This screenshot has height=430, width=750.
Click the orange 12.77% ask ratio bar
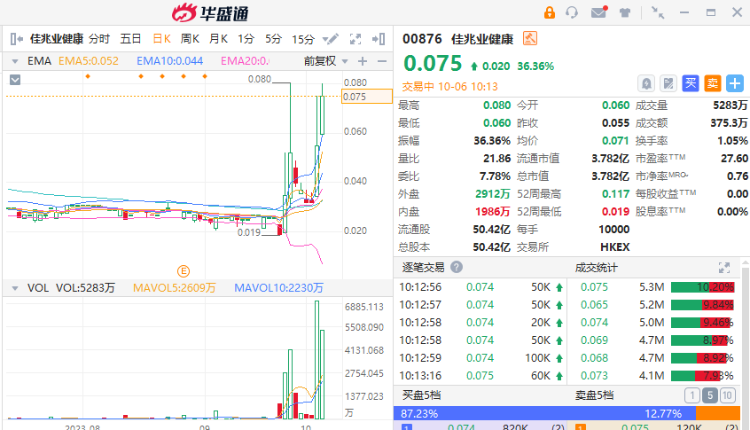tap(718, 413)
